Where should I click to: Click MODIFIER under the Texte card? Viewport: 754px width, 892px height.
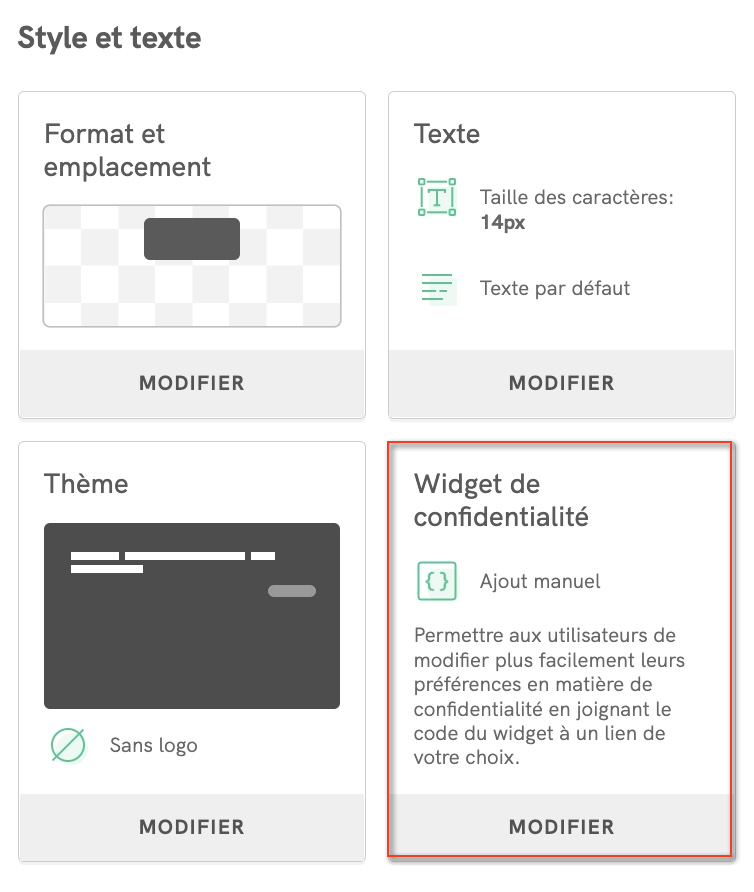pyautogui.click(x=562, y=383)
